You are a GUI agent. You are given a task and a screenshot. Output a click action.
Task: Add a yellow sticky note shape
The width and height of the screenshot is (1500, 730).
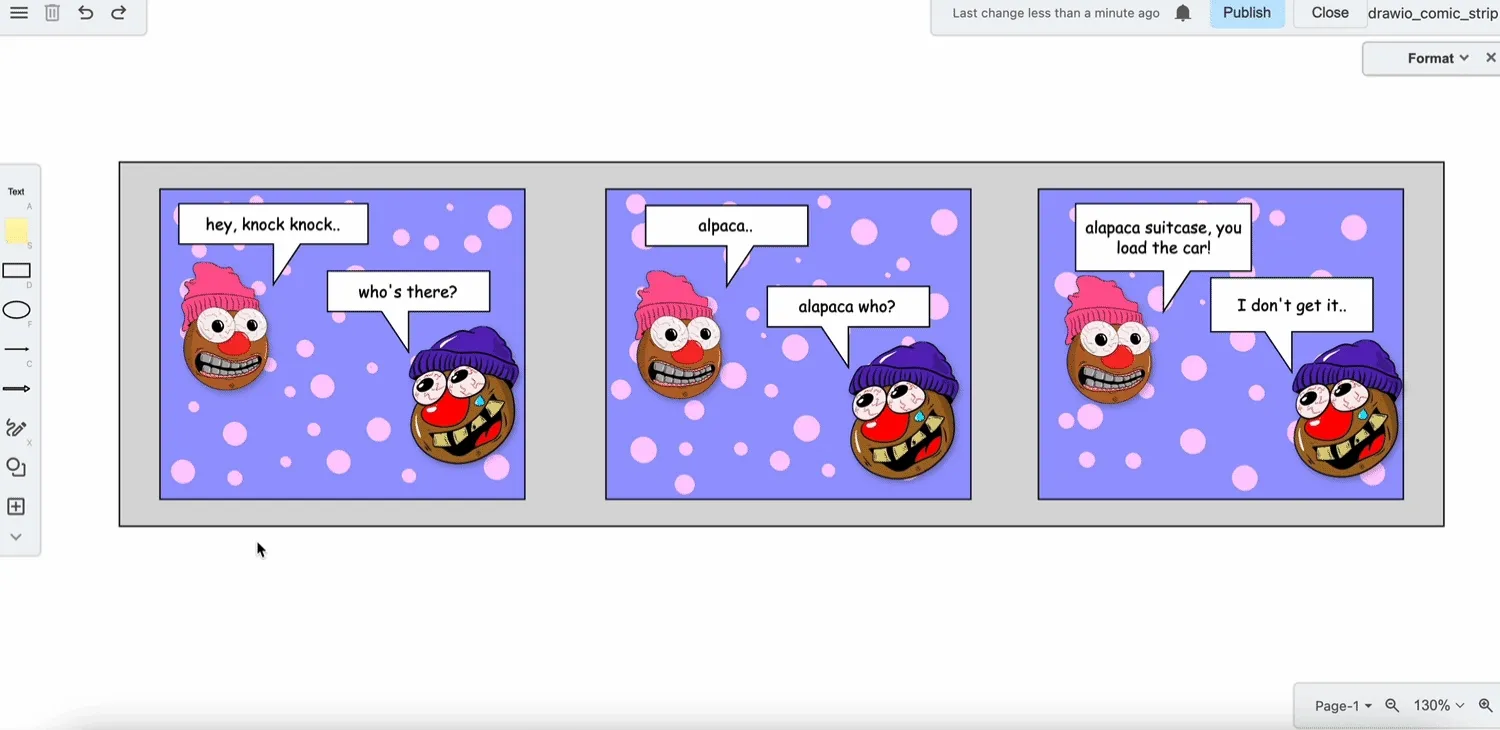click(x=17, y=231)
